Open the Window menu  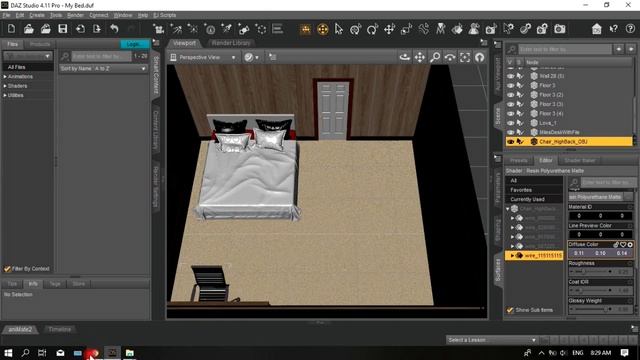point(123,15)
